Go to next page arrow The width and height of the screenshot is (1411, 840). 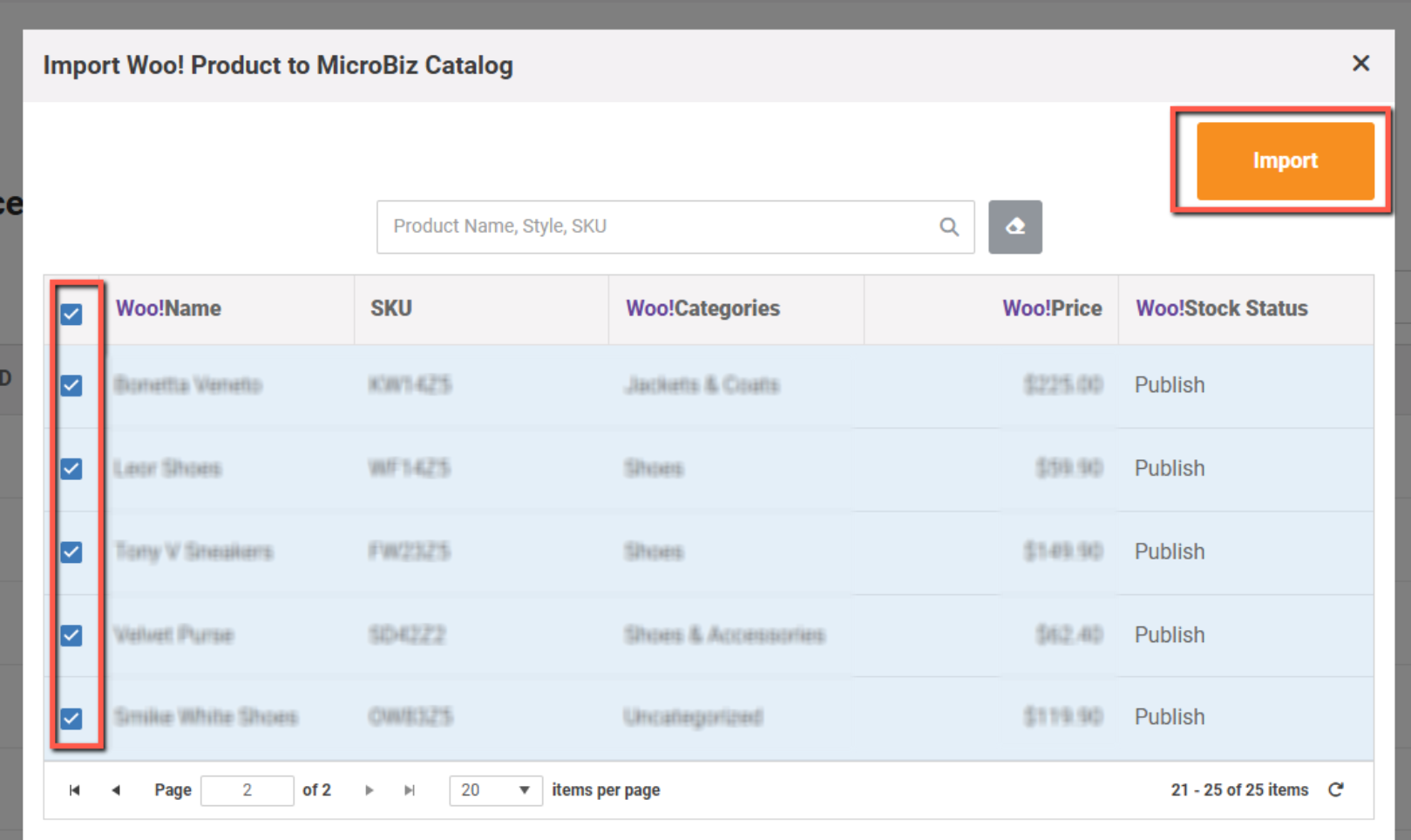(x=370, y=790)
